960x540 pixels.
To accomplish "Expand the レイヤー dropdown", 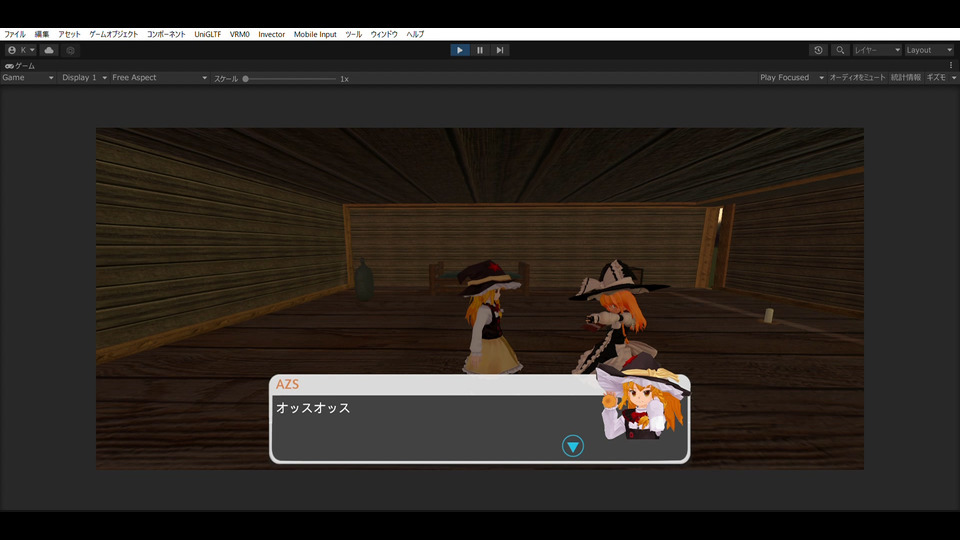I will click(x=877, y=50).
